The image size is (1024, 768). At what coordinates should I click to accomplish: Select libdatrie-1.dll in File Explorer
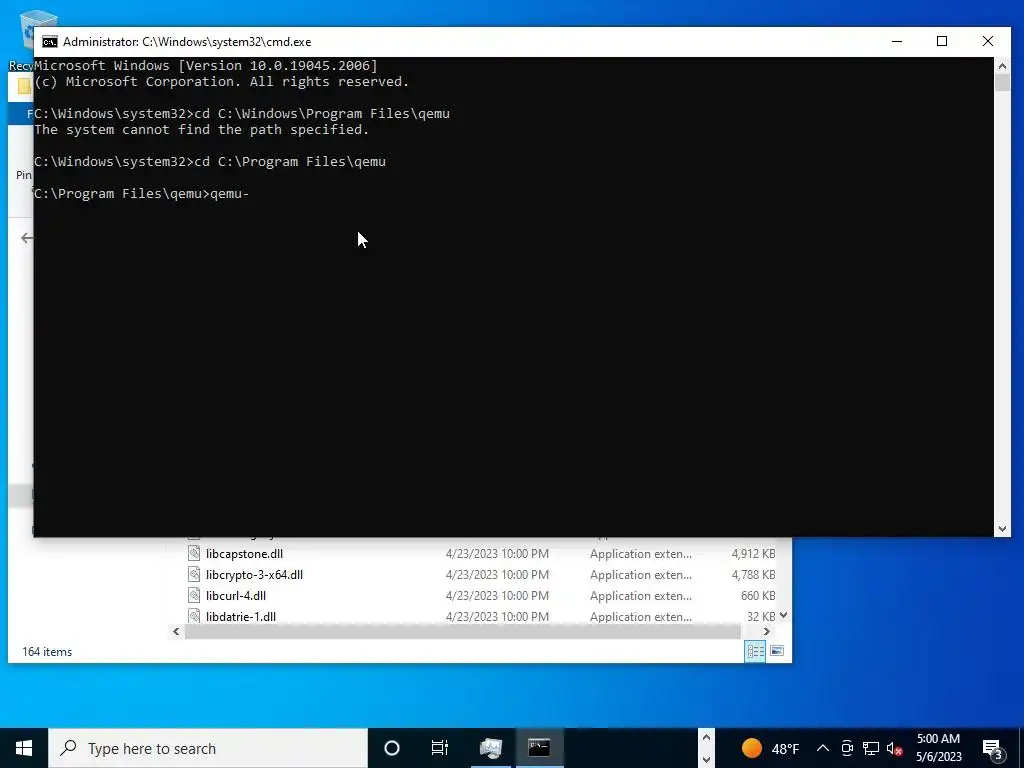pyautogui.click(x=241, y=616)
